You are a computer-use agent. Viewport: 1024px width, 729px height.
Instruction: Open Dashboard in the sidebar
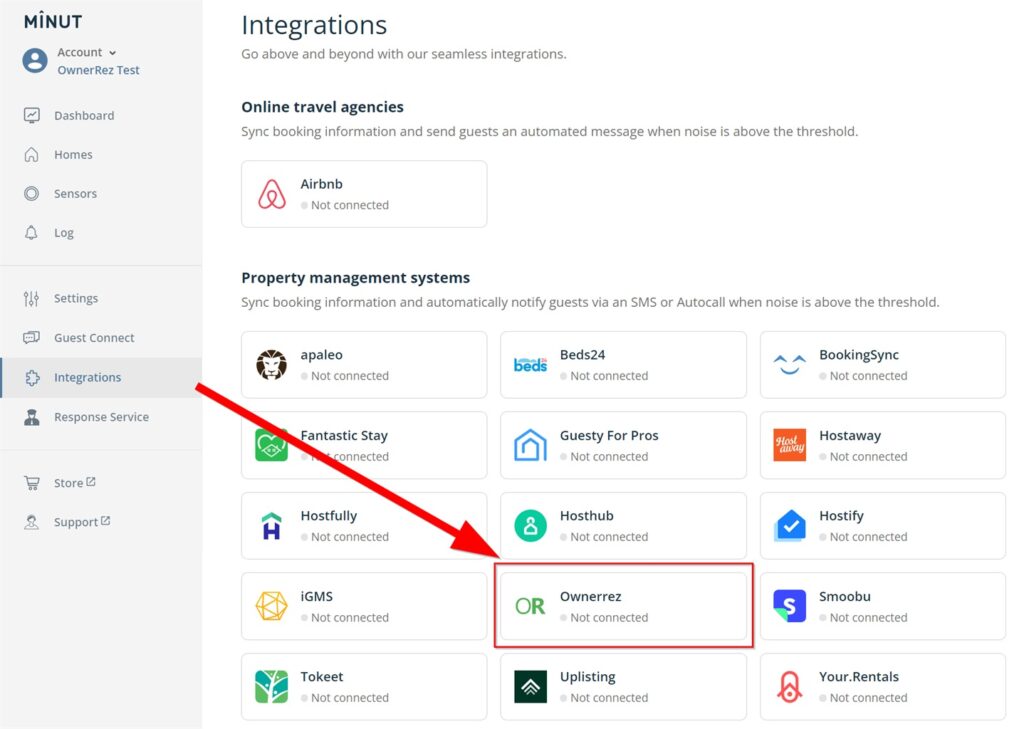point(84,116)
